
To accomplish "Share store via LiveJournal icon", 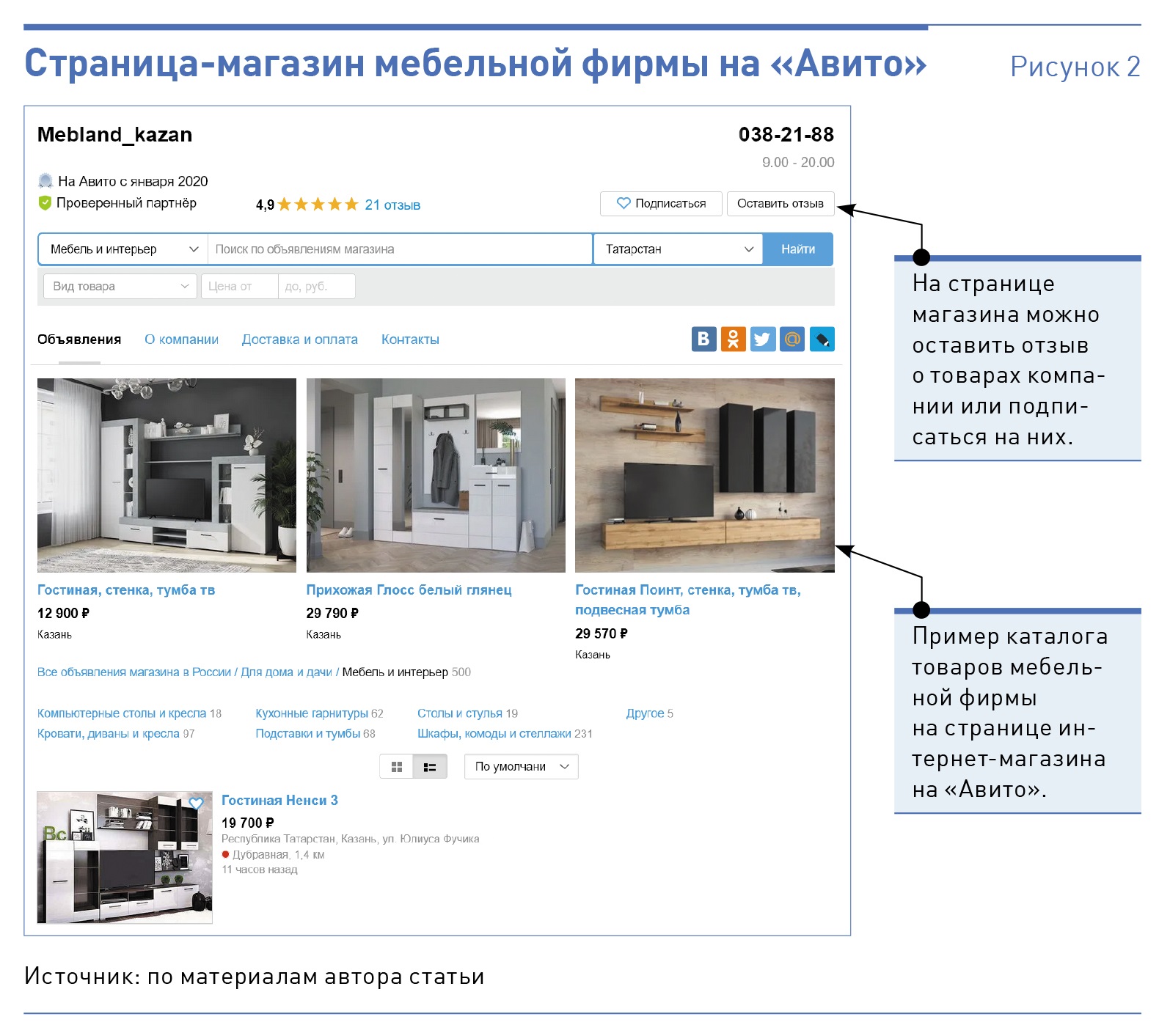I will click(822, 339).
